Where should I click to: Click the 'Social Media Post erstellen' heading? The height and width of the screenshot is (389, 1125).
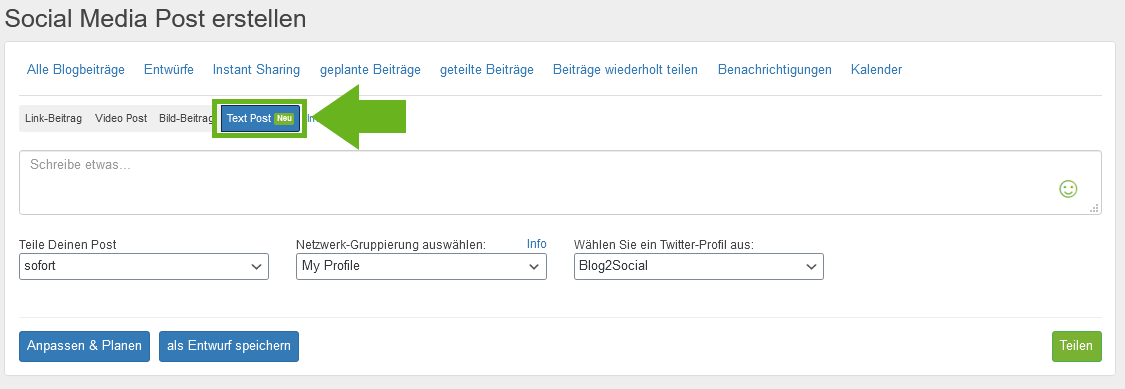(156, 19)
